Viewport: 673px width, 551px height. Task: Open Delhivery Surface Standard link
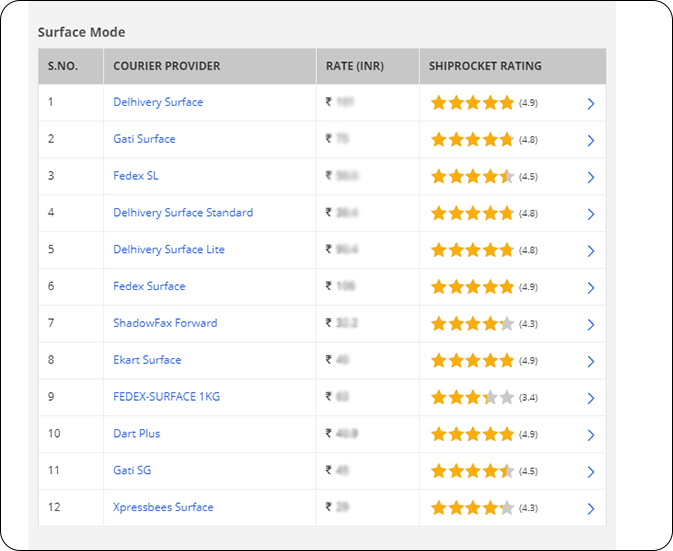coord(183,213)
